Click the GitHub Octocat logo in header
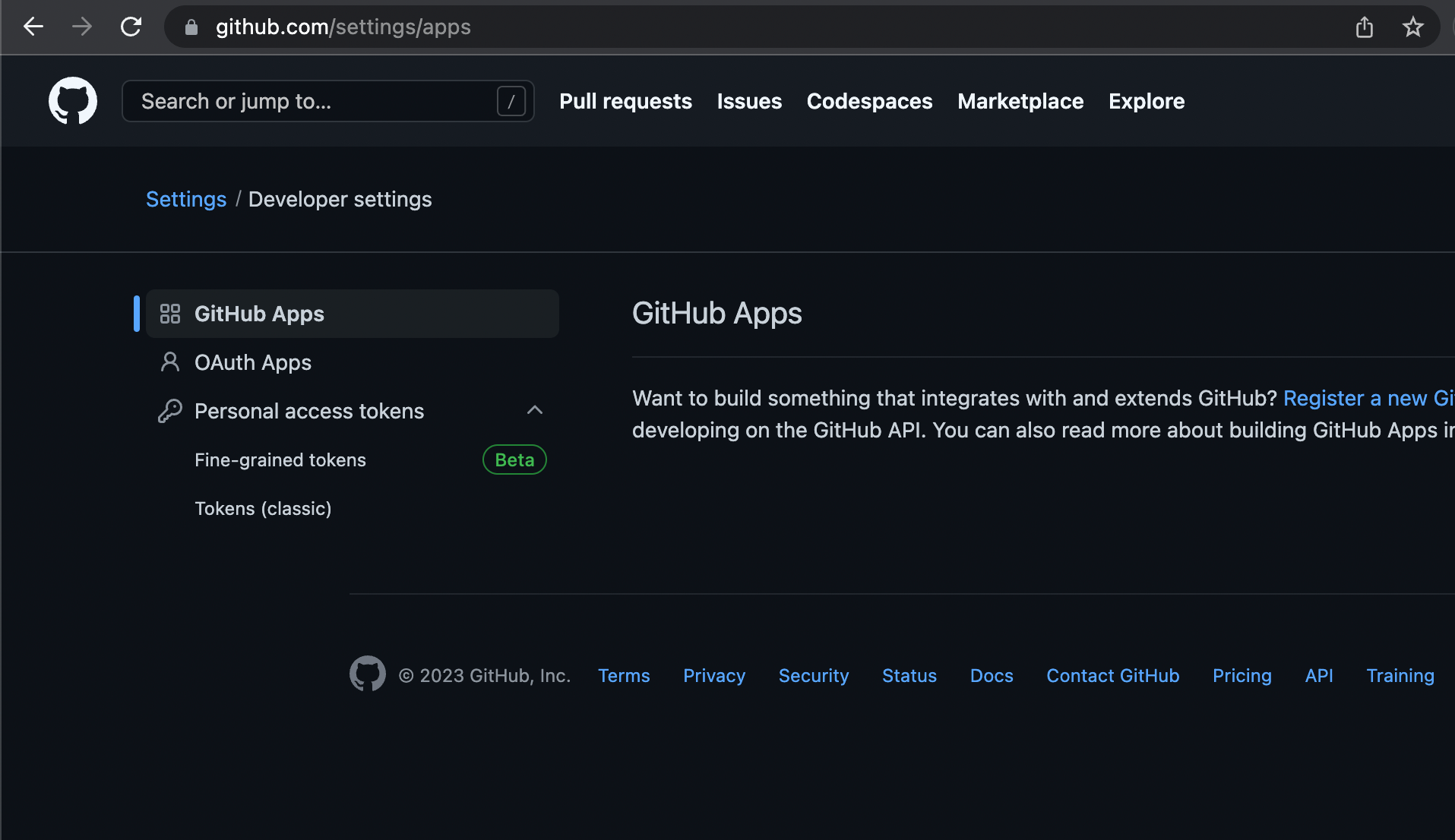This screenshot has width=1455, height=840. (x=73, y=101)
